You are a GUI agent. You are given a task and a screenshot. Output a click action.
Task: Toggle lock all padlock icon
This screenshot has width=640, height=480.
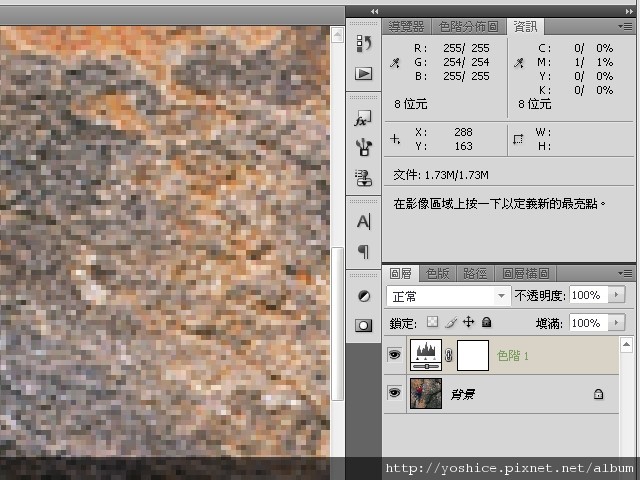pyautogui.click(x=486, y=322)
